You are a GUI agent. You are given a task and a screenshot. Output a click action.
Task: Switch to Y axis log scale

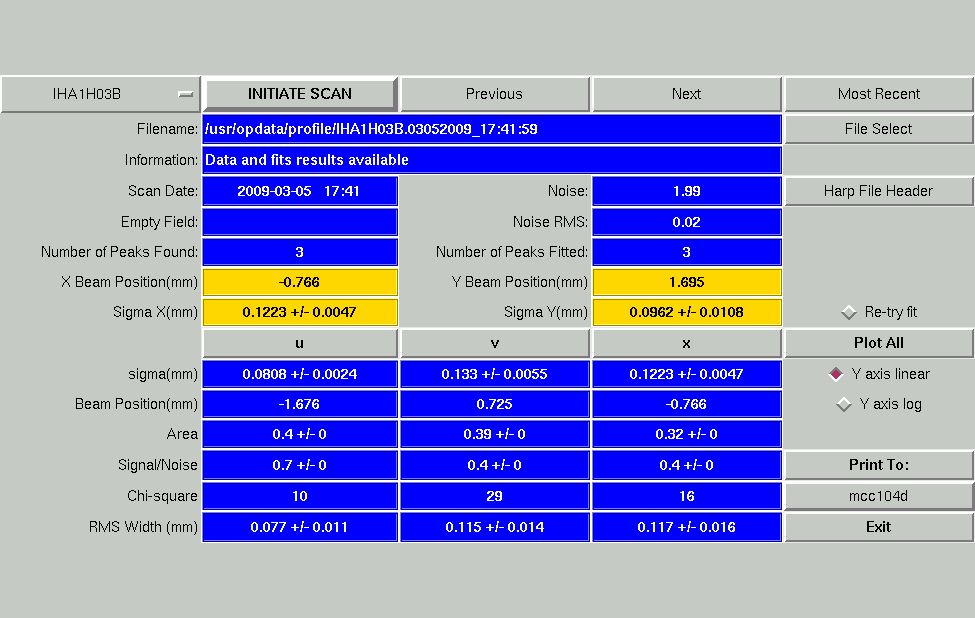tap(879, 404)
